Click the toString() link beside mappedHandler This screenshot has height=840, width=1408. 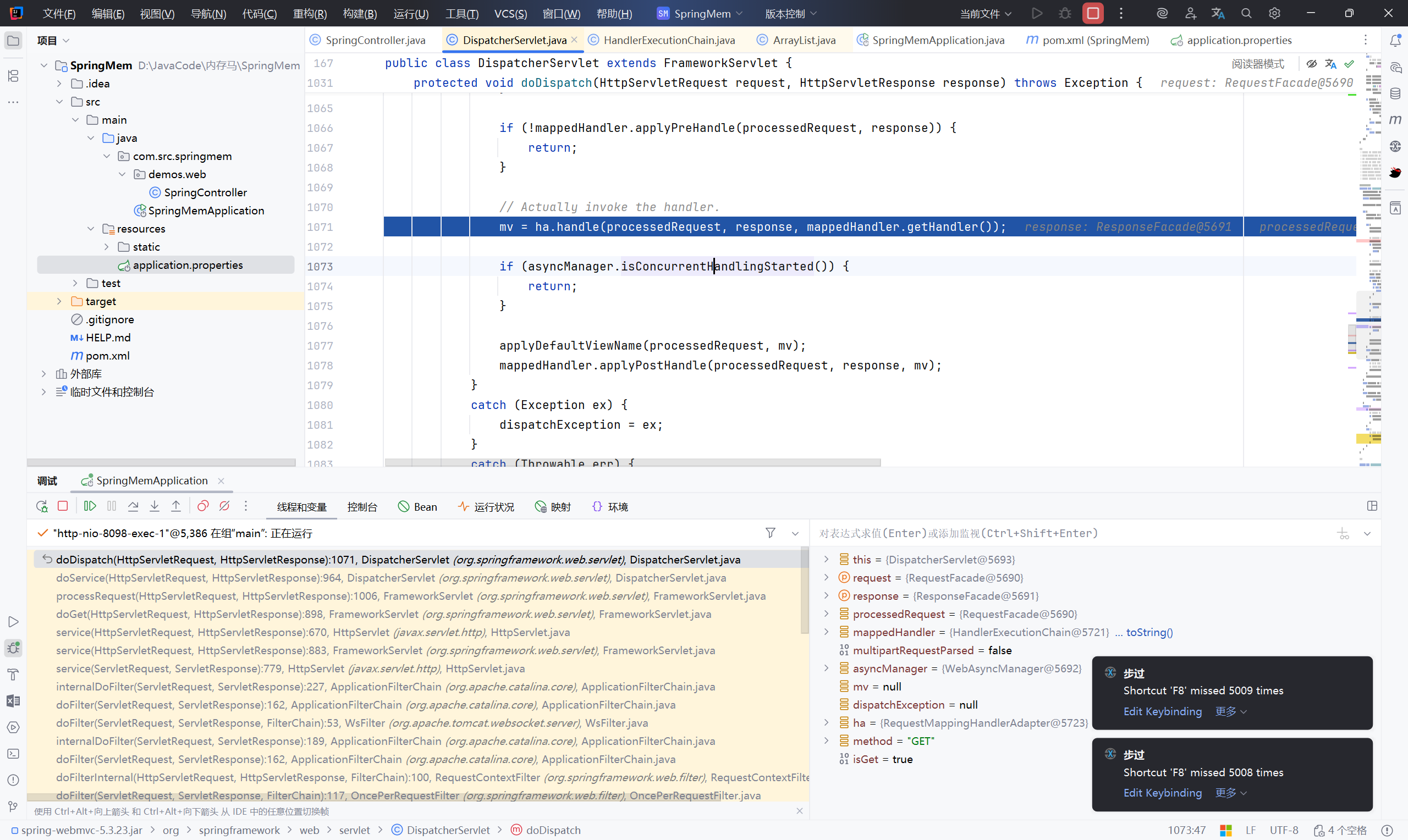1149,632
